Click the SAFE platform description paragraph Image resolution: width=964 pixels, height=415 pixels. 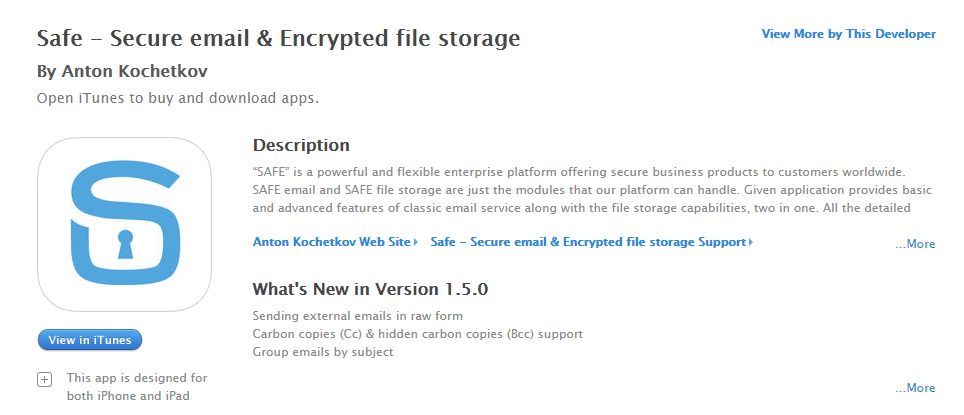pyautogui.click(x=592, y=189)
